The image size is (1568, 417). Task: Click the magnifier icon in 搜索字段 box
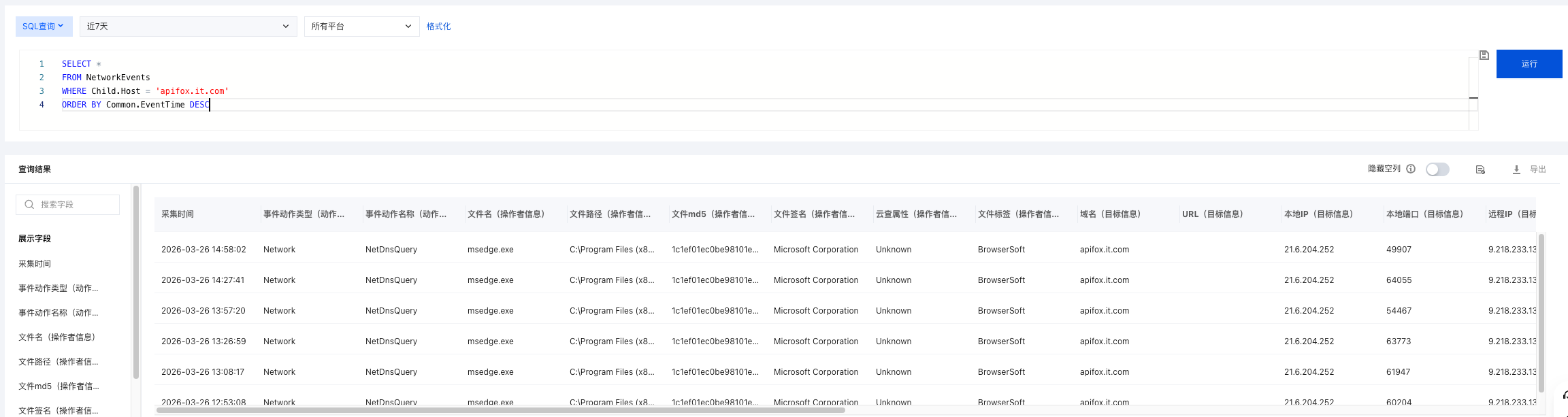pyautogui.click(x=29, y=204)
